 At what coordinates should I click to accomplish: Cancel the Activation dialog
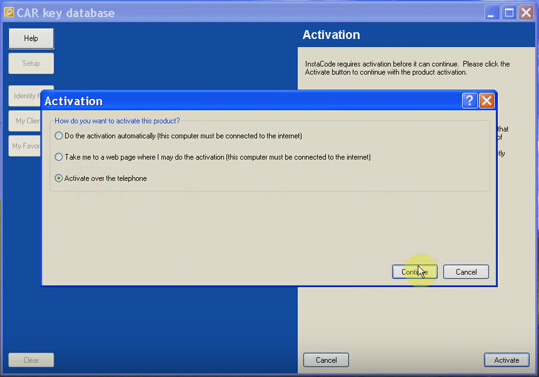(x=466, y=272)
